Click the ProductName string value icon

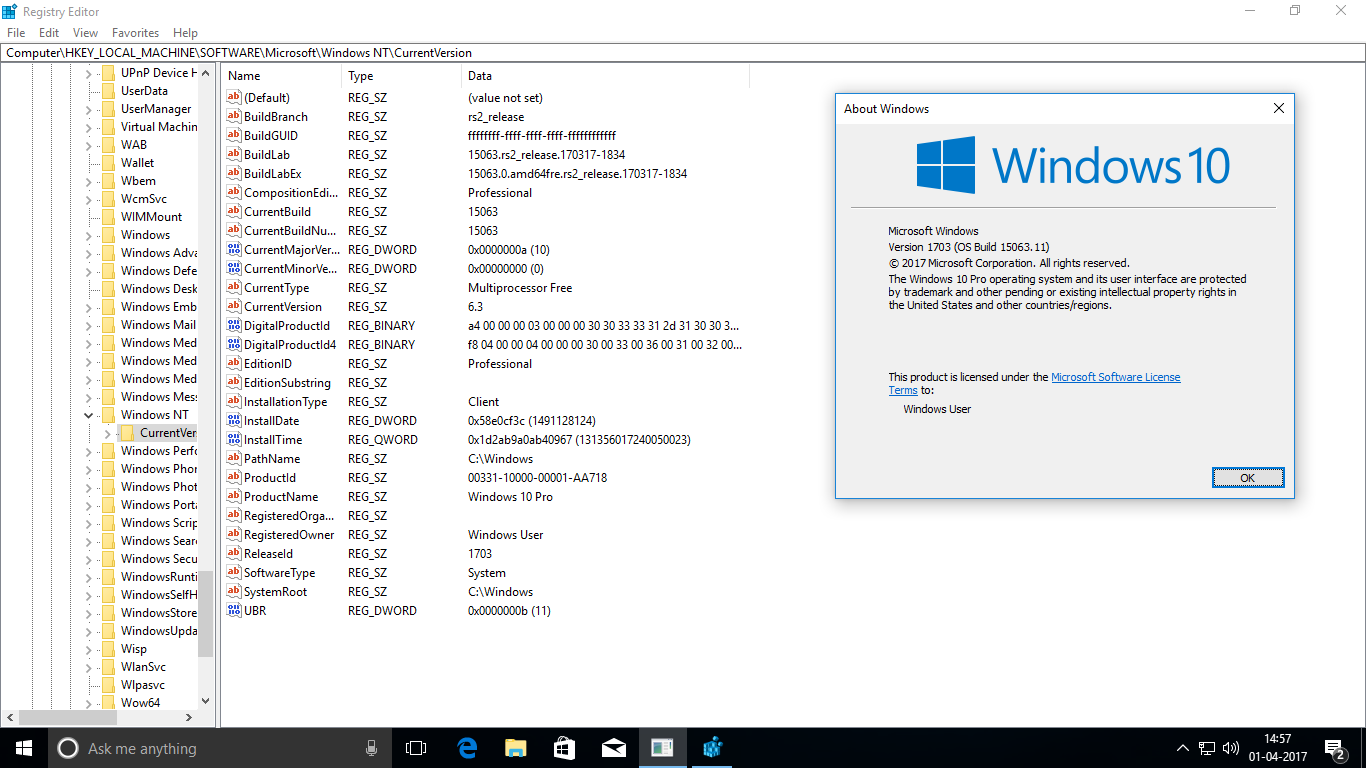click(x=235, y=497)
